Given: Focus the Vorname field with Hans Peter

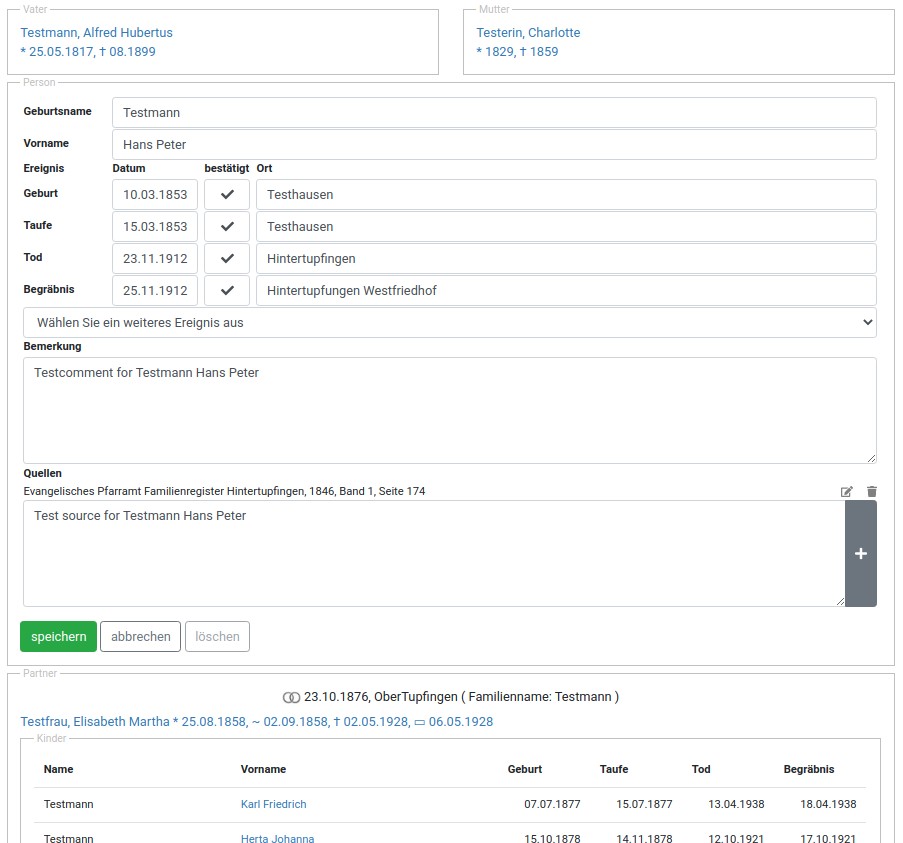Looking at the screenshot, I should (494, 145).
